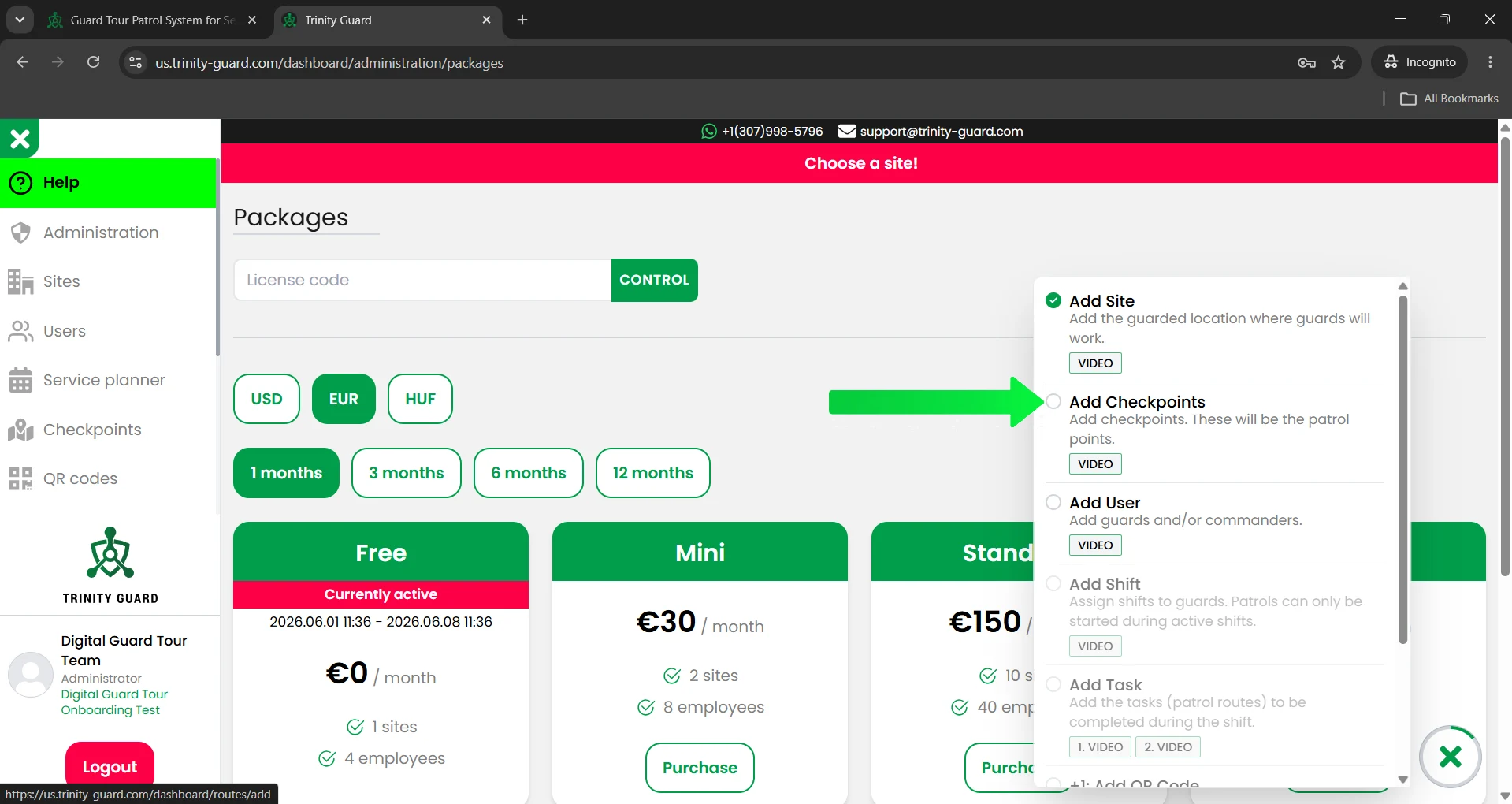The width and height of the screenshot is (1512, 804).
Task: Play Add Task 1. VIDEO
Action: pyautogui.click(x=1100, y=746)
